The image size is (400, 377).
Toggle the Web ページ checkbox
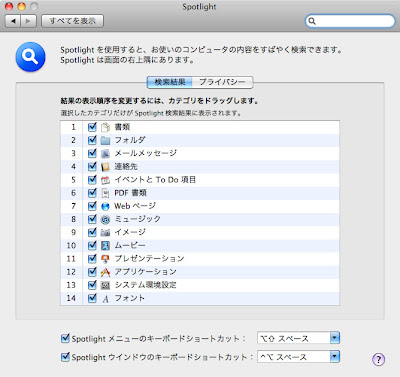[x=92, y=206]
